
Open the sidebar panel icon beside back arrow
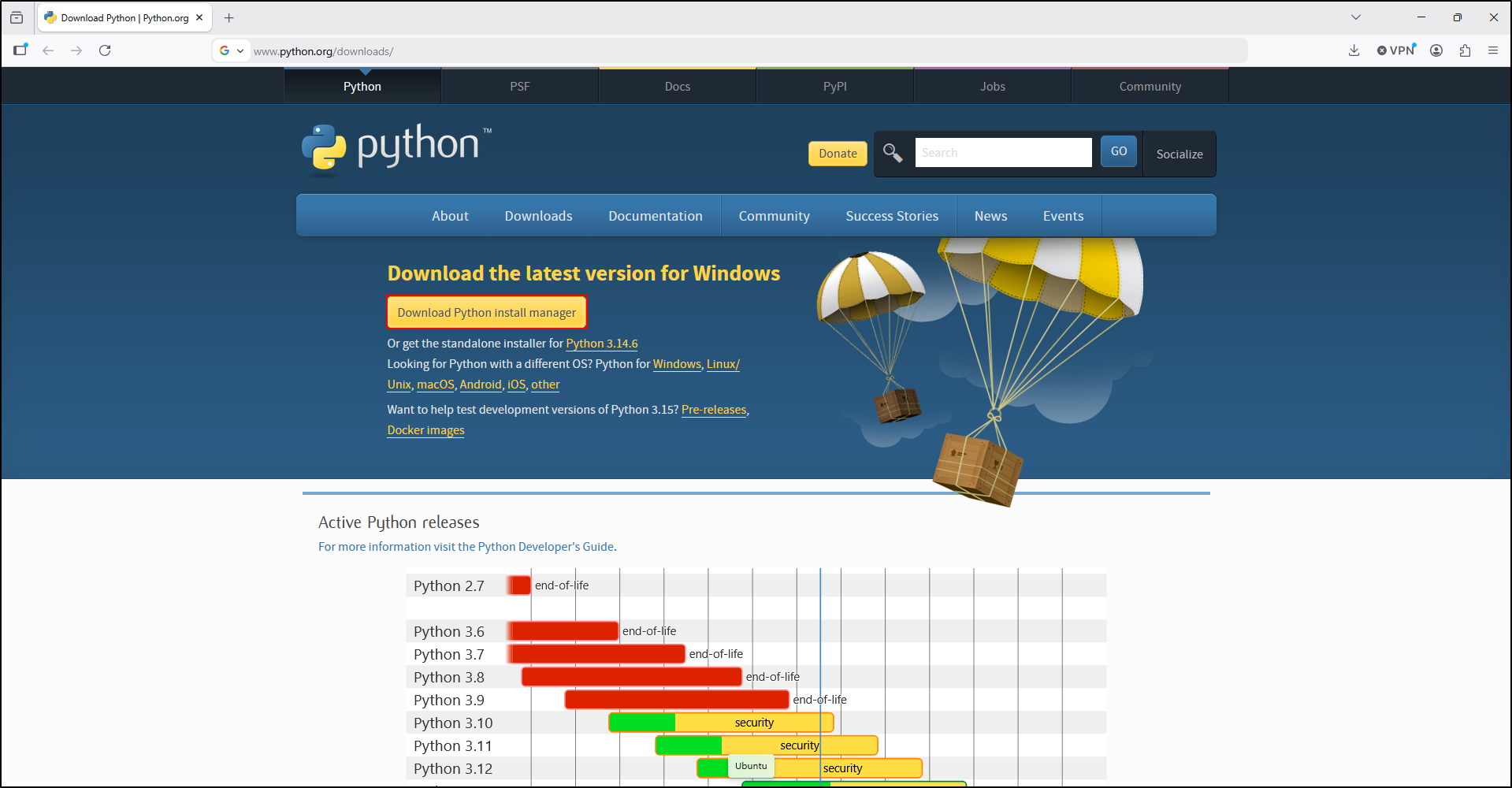(20, 50)
